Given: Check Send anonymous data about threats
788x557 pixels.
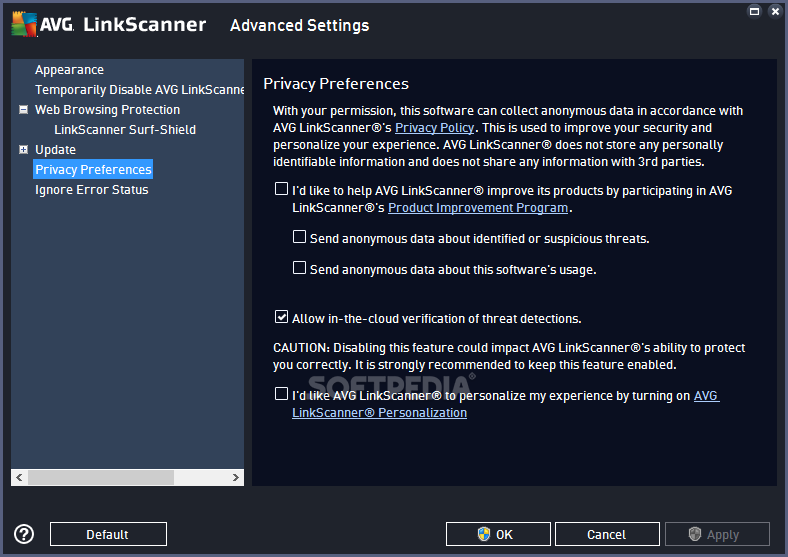Looking at the screenshot, I should [300, 237].
